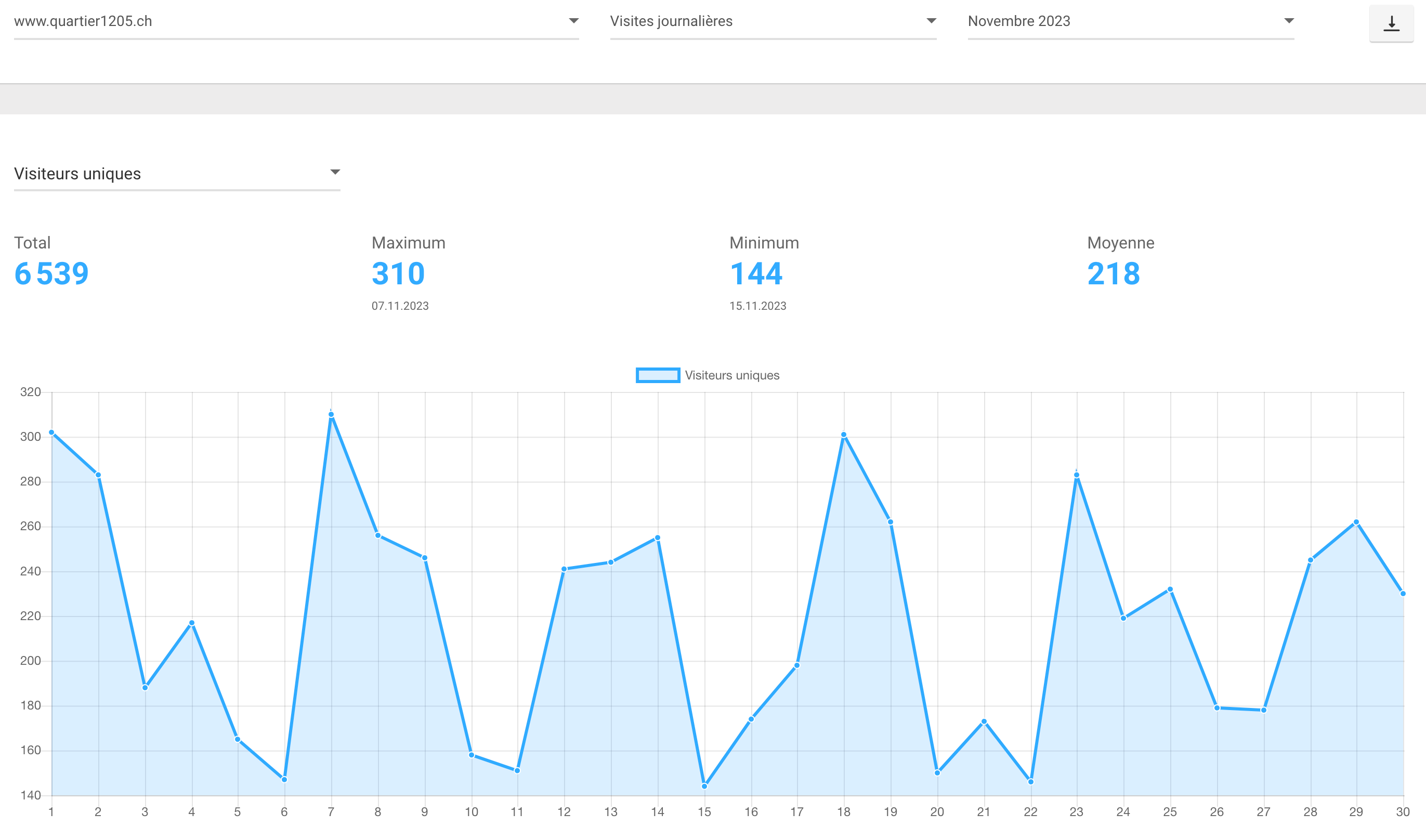
Task: Select the chart data point for day 14
Action: [657, 538]
